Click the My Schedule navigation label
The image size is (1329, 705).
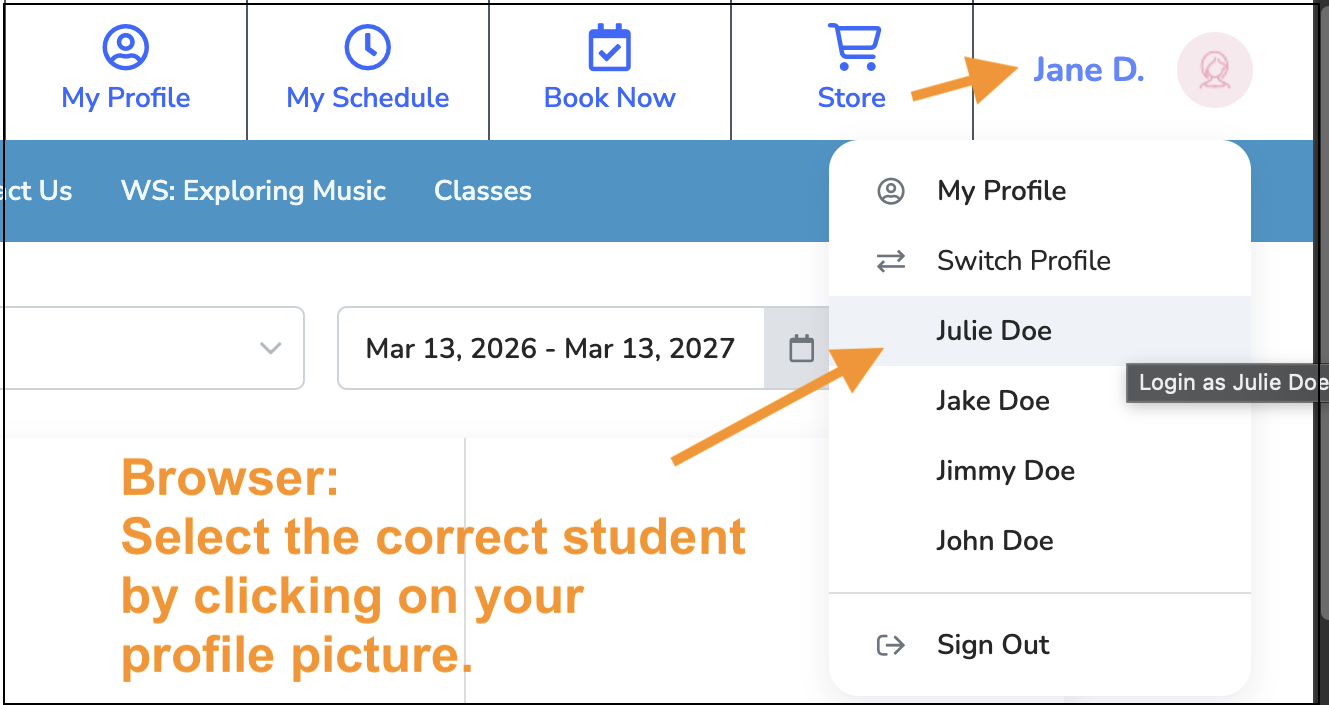tap(367, 98)
